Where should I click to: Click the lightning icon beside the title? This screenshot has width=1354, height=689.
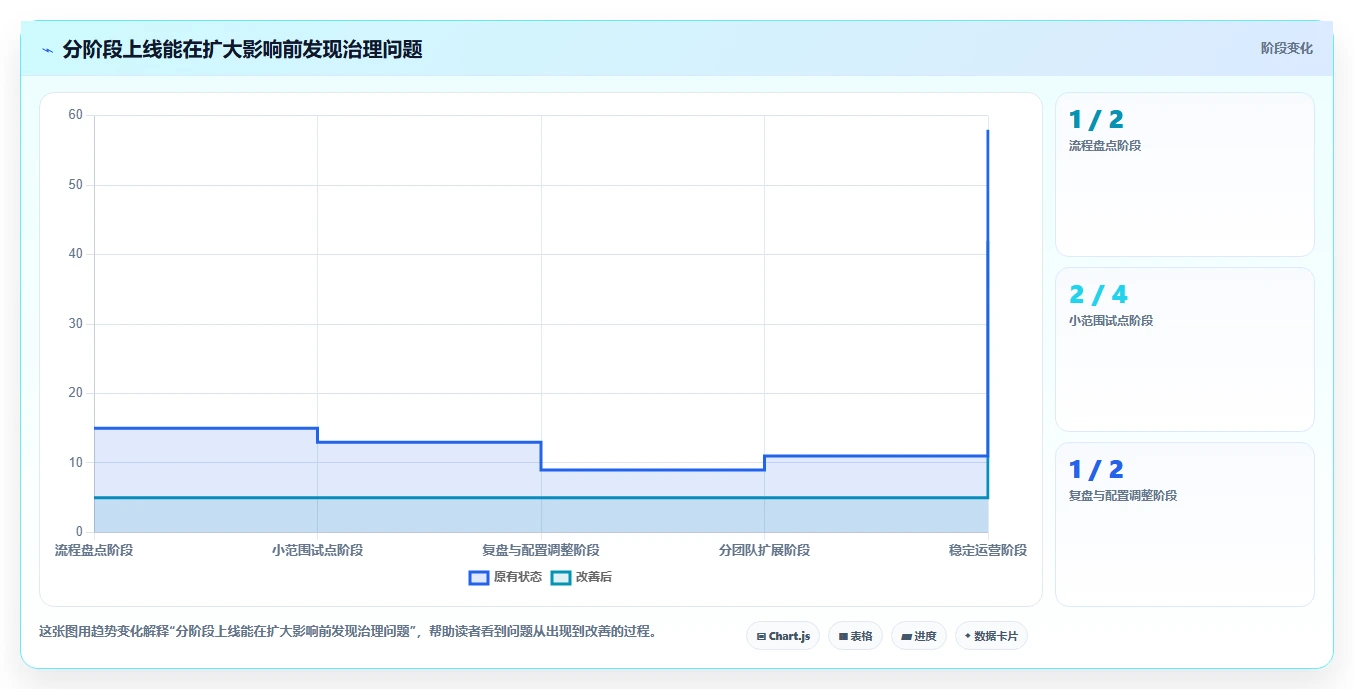point(47,50)
